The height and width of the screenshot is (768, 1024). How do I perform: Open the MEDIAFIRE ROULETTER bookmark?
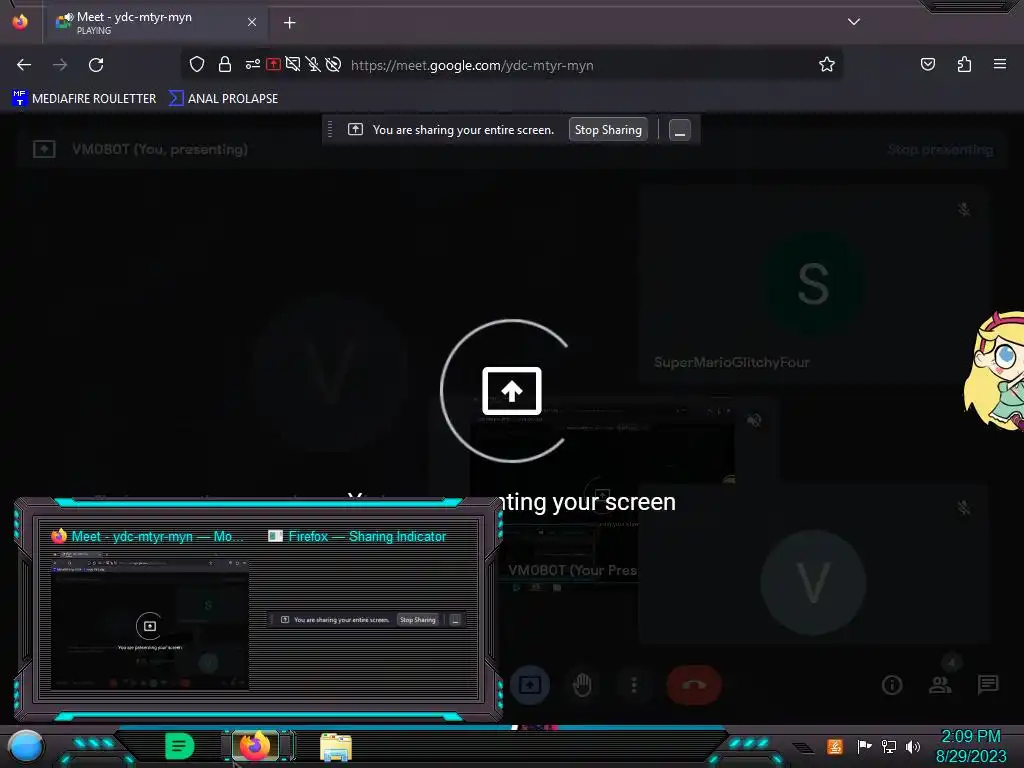(x=84, y=98)
